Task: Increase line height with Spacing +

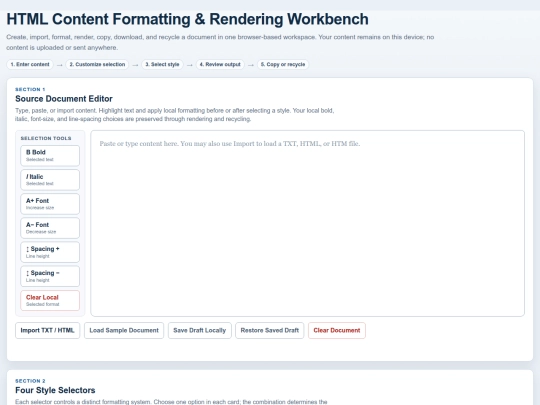Action: tap(50, 252)
